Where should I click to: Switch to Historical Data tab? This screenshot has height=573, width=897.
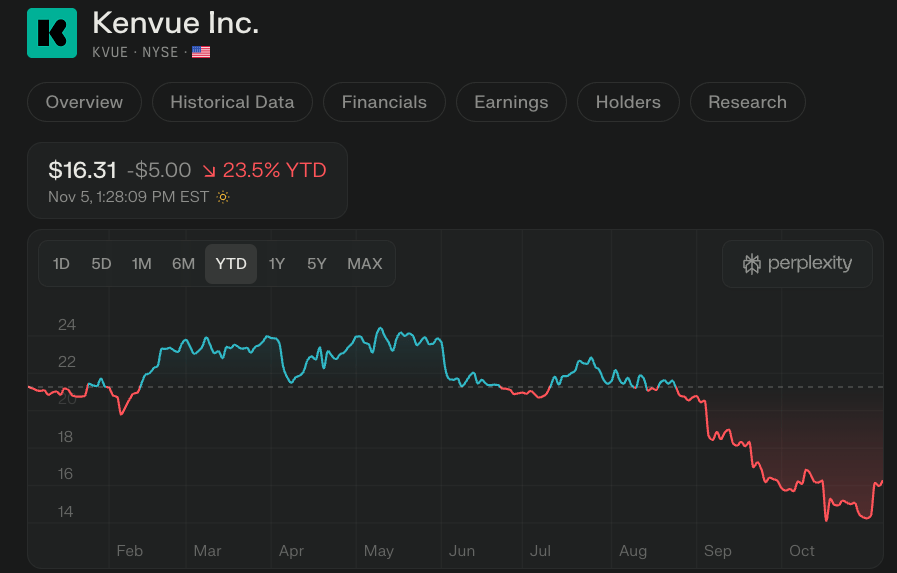point(232,102)
